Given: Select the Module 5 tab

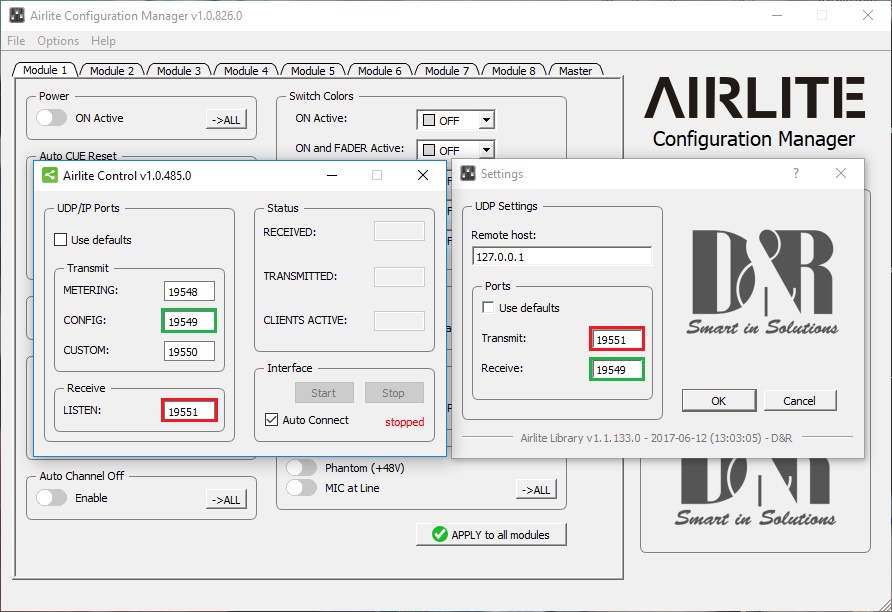Looking at the screenshot, I should tap(312, 71).
